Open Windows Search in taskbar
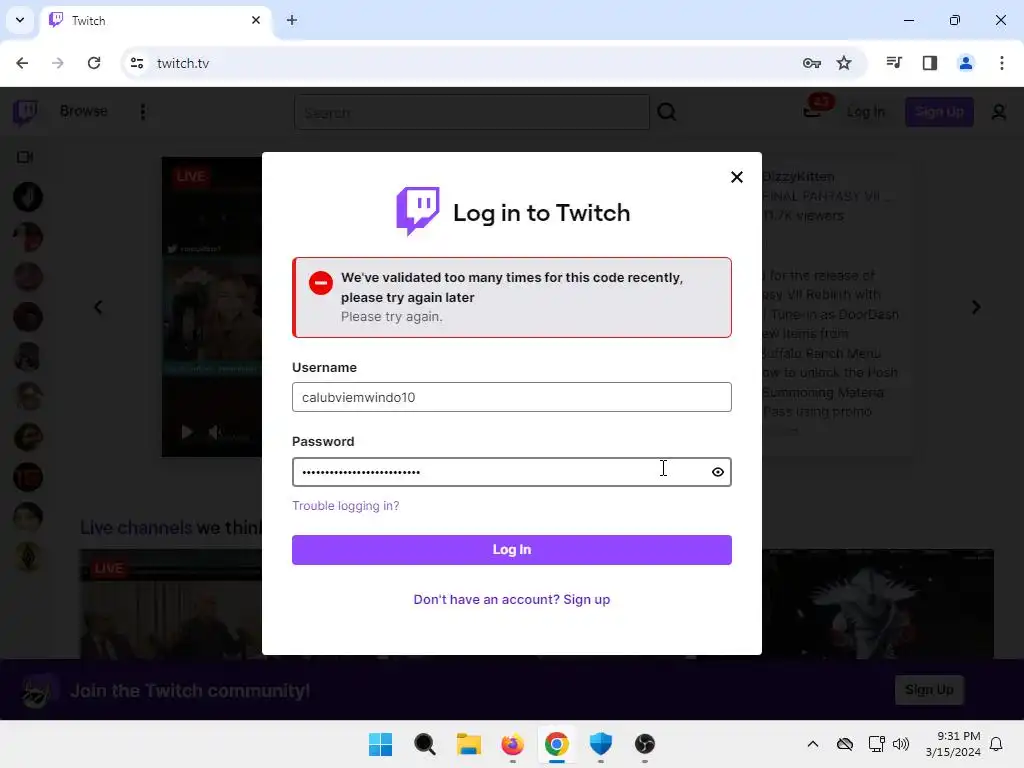Screen dimensions: 1024x768 pyautogui.click(x=424, y=744)
